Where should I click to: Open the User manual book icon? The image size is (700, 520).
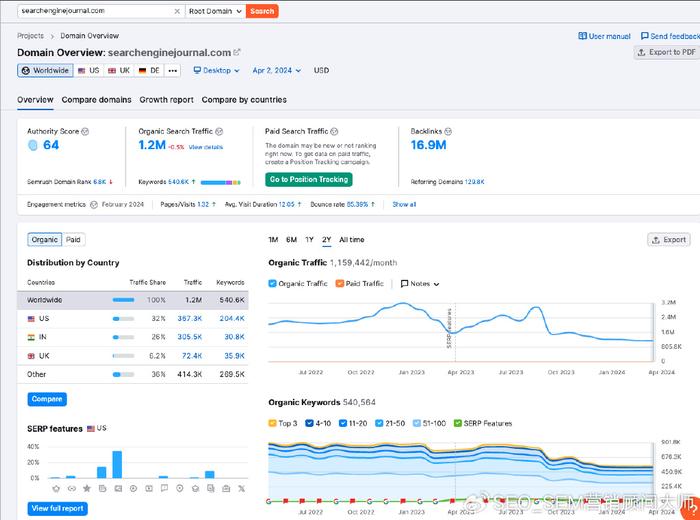coord(582,36)
